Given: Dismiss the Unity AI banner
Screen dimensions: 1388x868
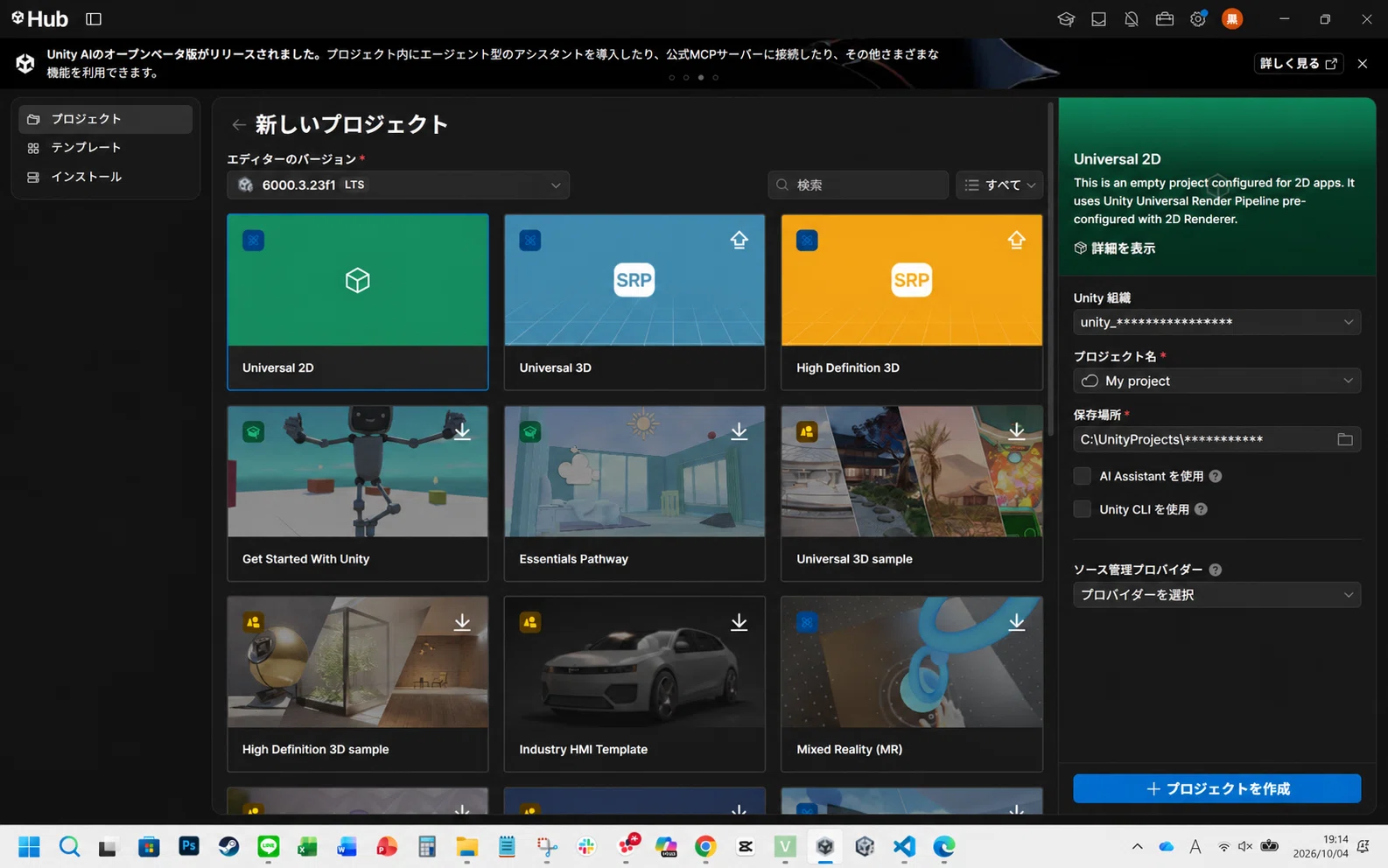Looking at the screenshot, I should point(1362,63).
